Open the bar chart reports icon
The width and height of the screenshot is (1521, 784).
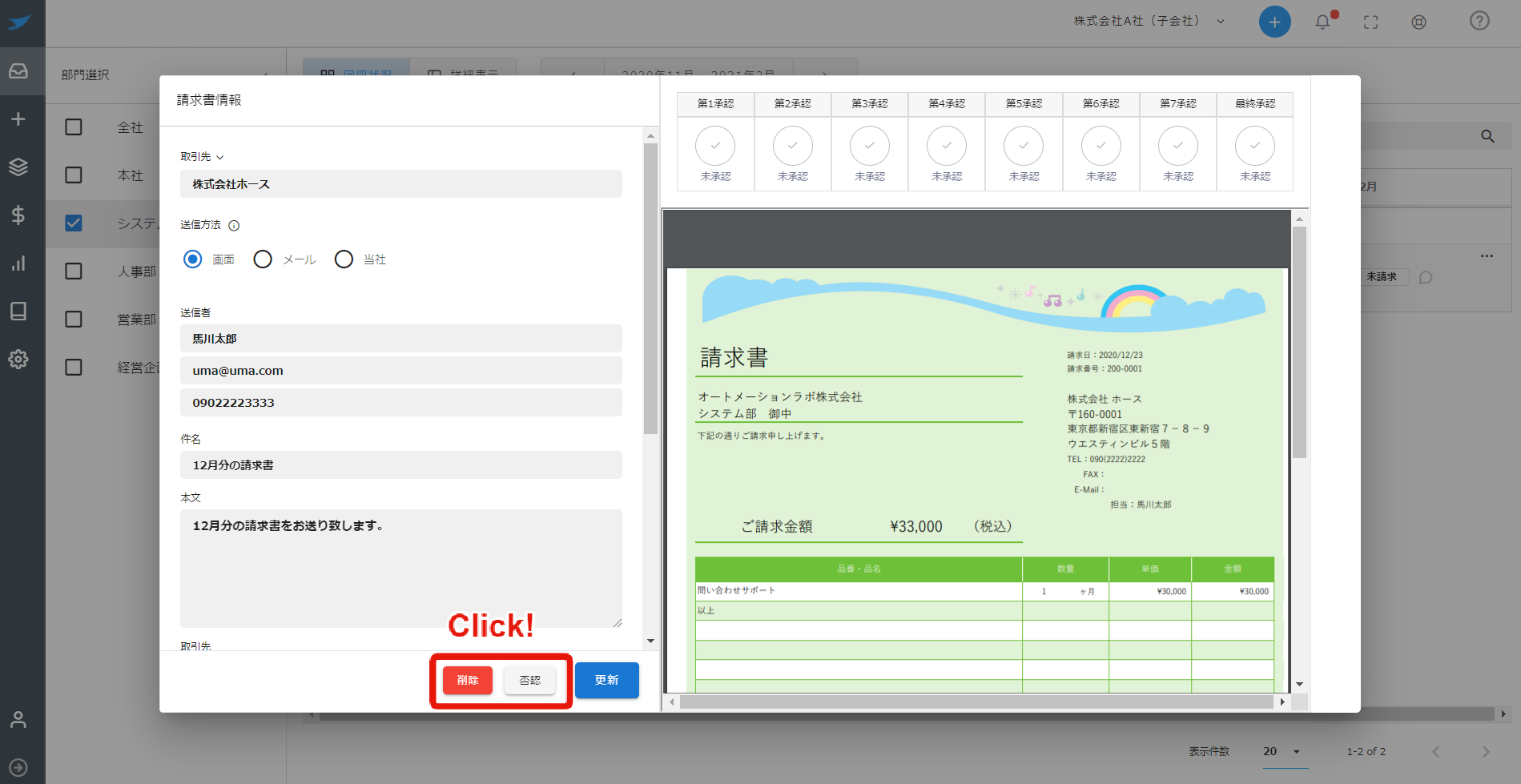click(x=18, y=263)
